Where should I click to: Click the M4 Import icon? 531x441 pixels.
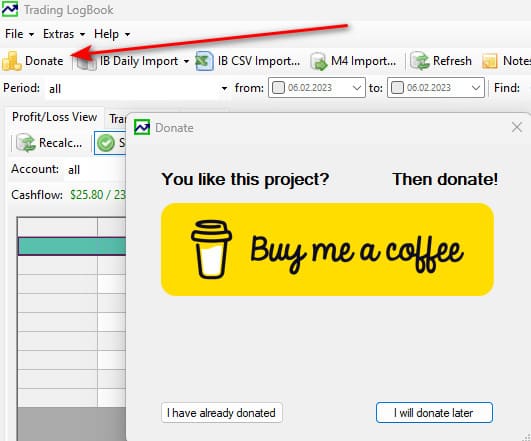click(x=318, y=62)
